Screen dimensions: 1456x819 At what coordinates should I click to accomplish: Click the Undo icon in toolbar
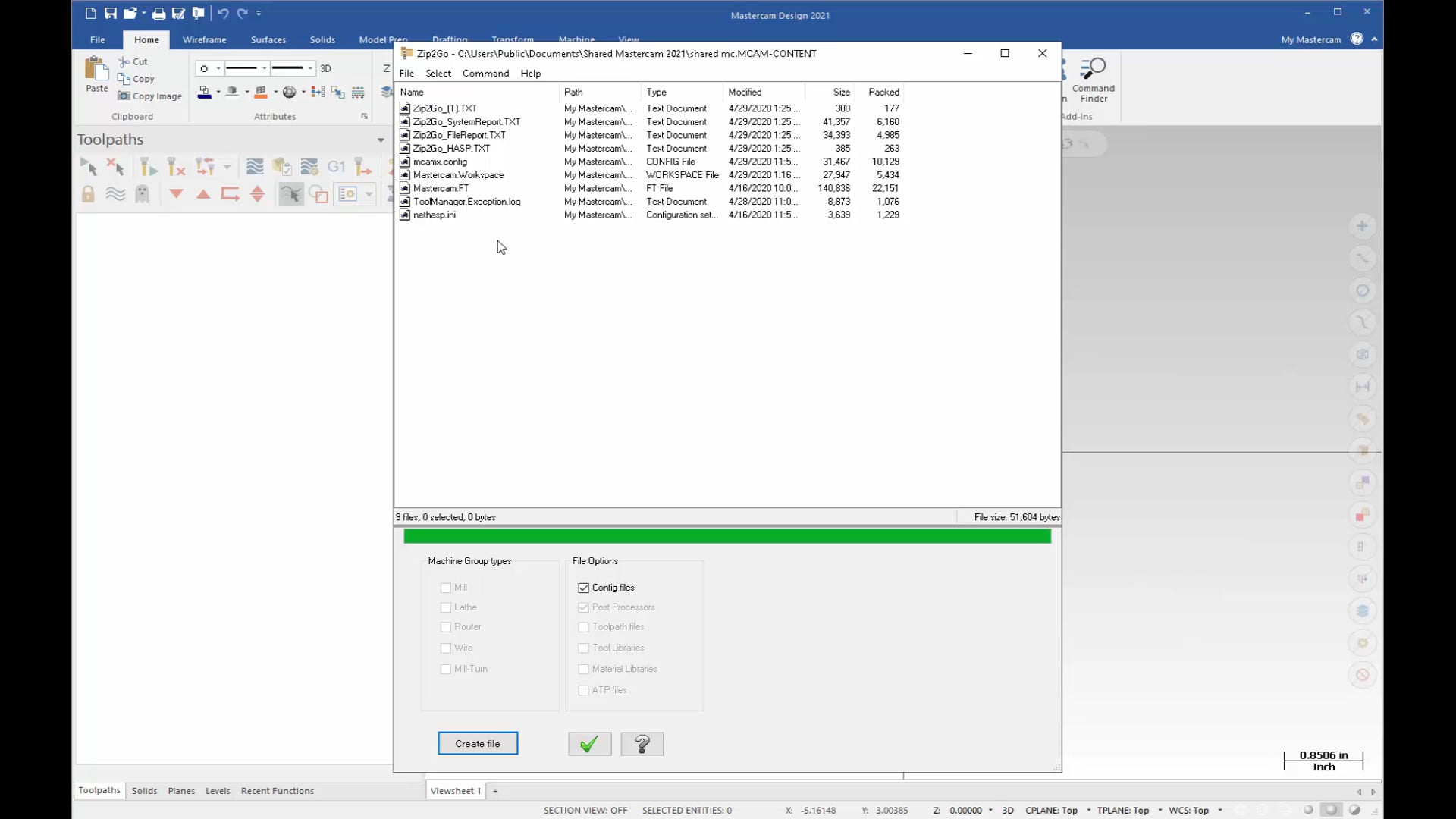pos(223,12)
